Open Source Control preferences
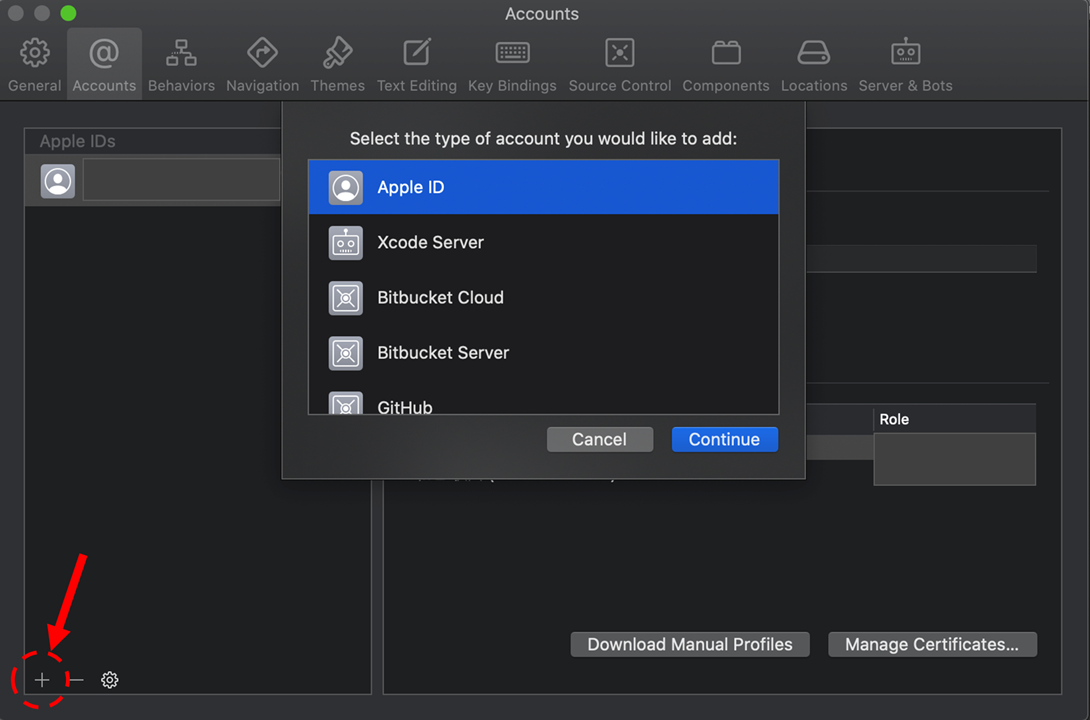Screen dimensions: 1090x720 pos(619,64)
